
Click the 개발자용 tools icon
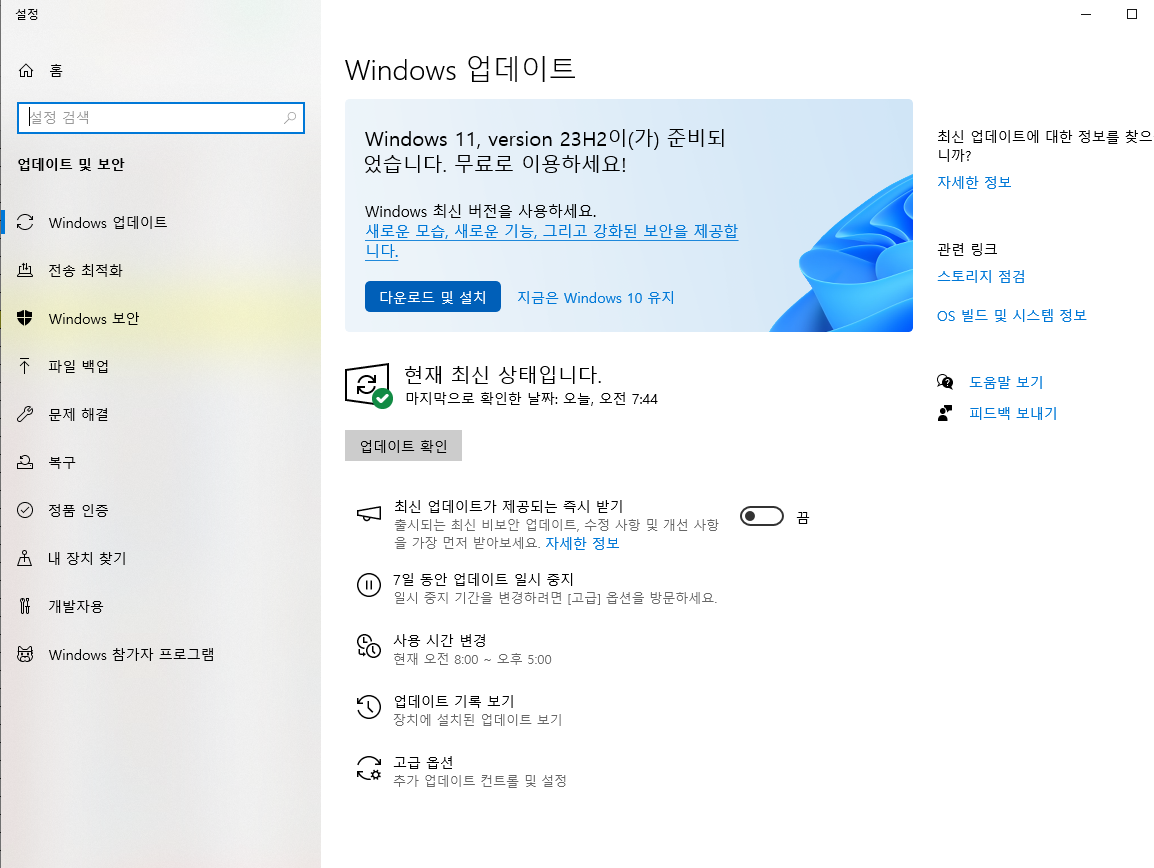(x=25, y=606)
